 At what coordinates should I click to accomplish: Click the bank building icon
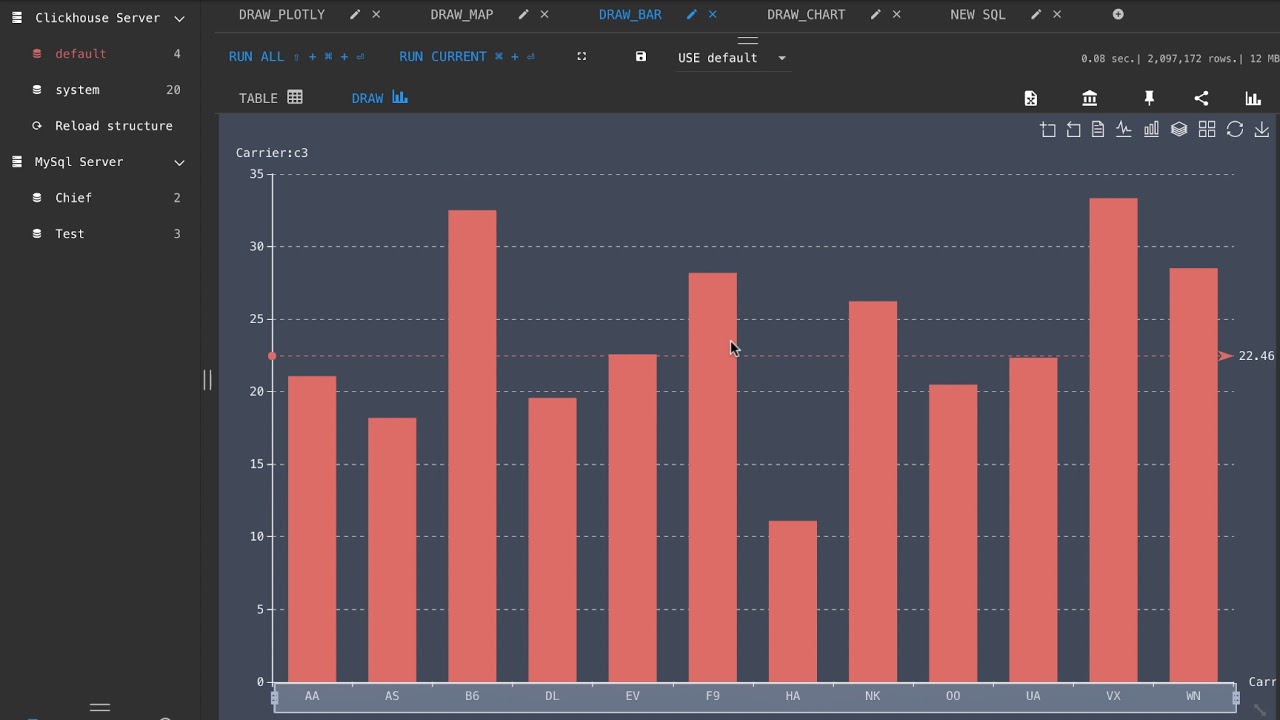click(1089, 98)
